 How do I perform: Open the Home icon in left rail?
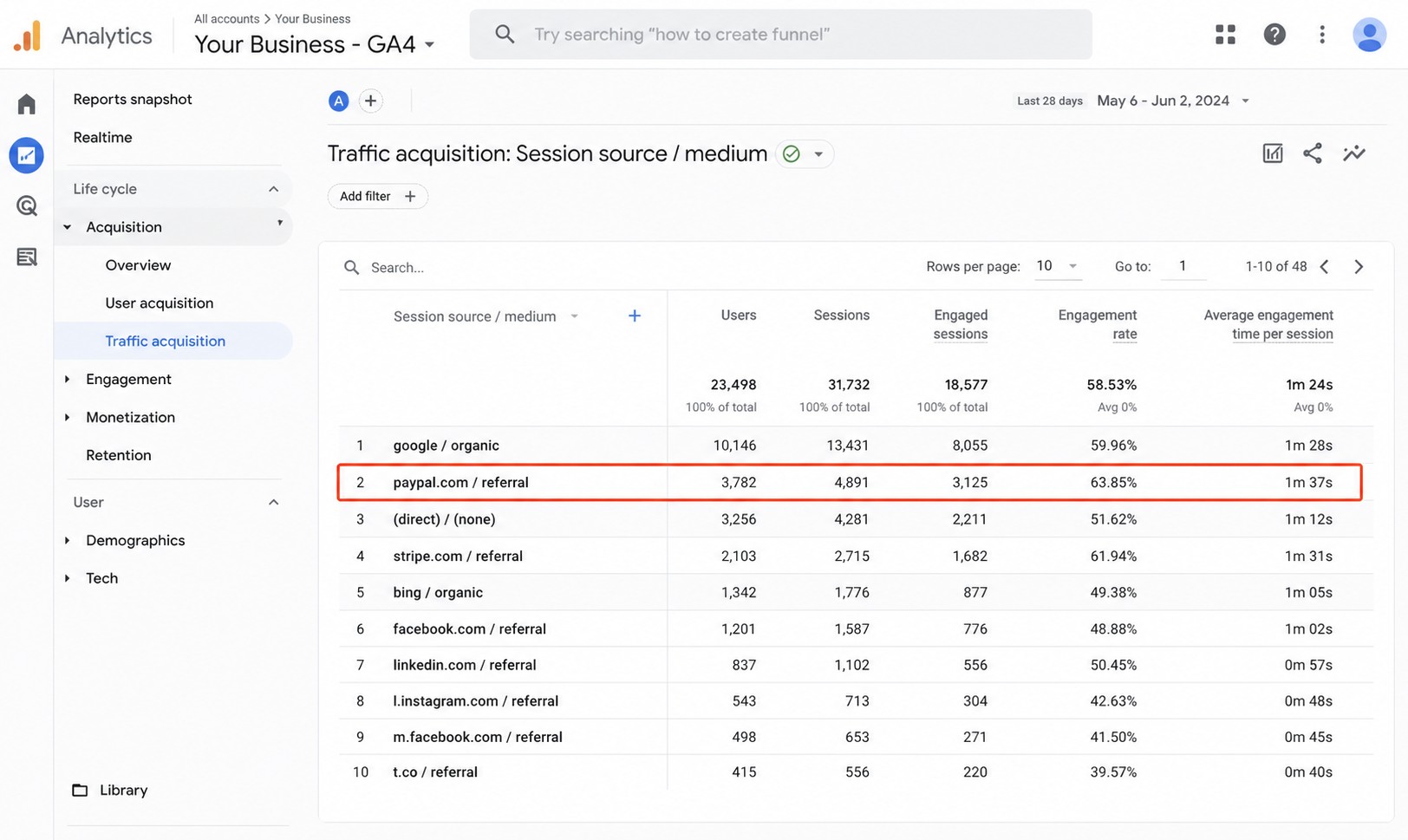pyautogui.click(x=27, y=104)
